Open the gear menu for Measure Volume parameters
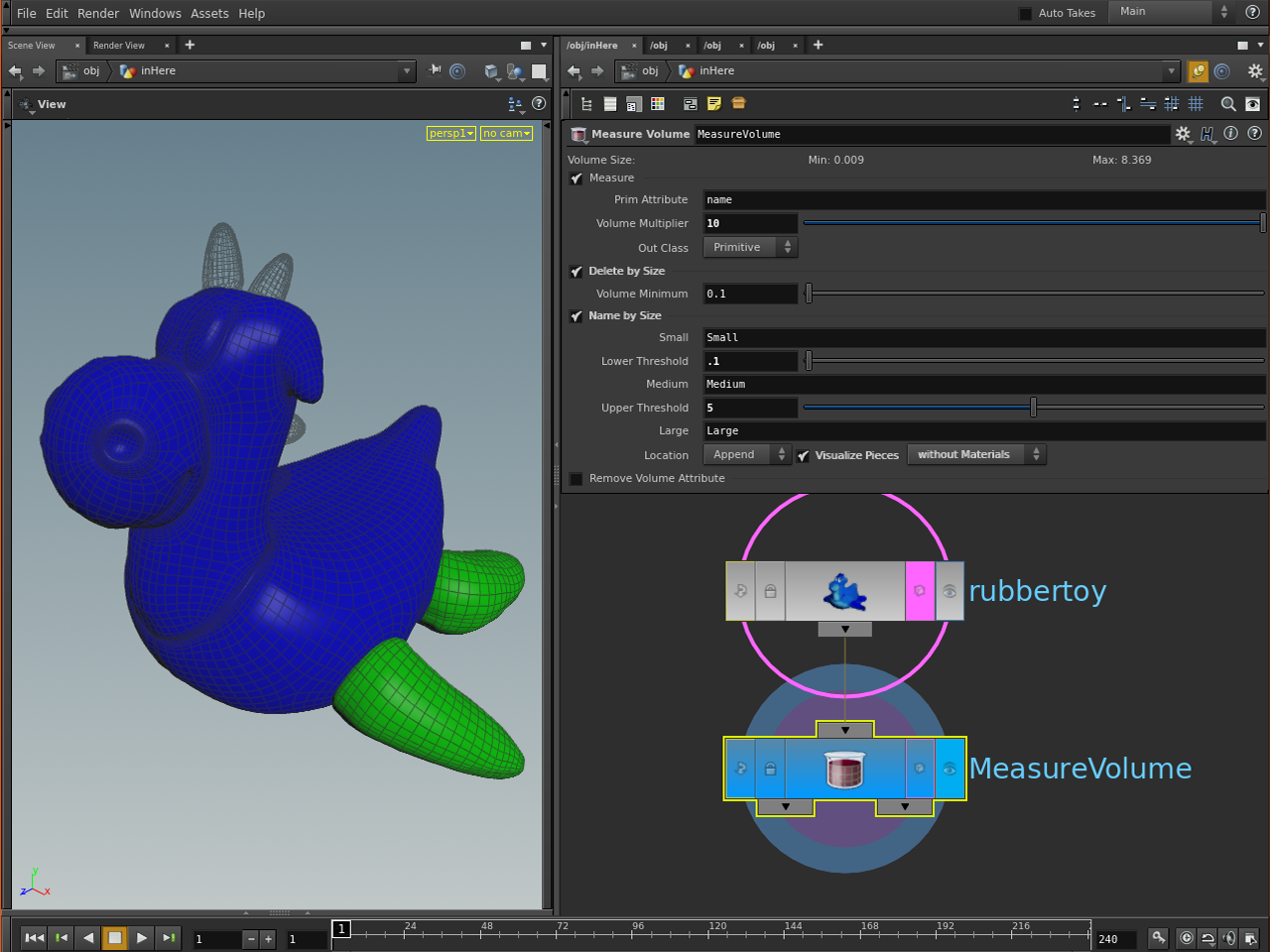This screenshot has height=952, width=1270. [x=1183, y=134]
